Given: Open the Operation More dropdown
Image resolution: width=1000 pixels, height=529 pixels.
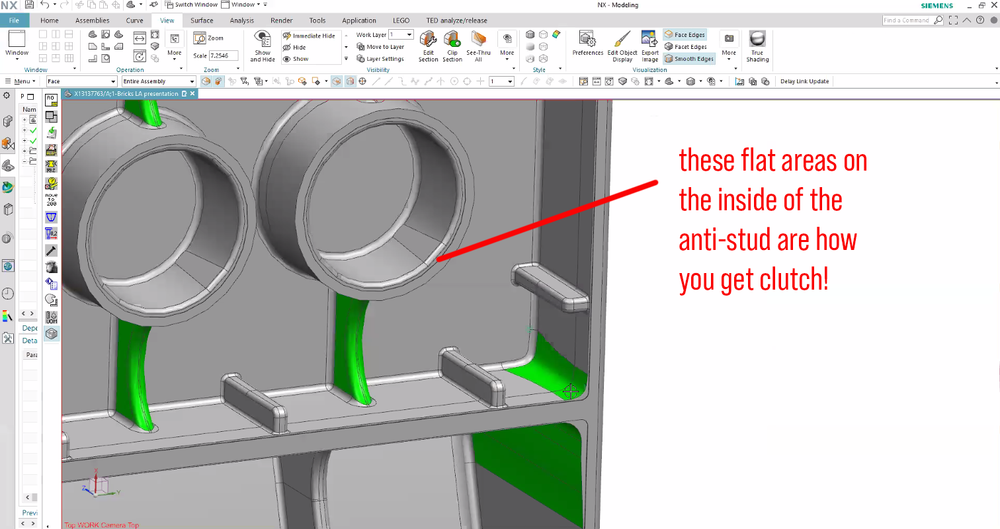Looking at the screenshot, I should click(x=174, y=46).
